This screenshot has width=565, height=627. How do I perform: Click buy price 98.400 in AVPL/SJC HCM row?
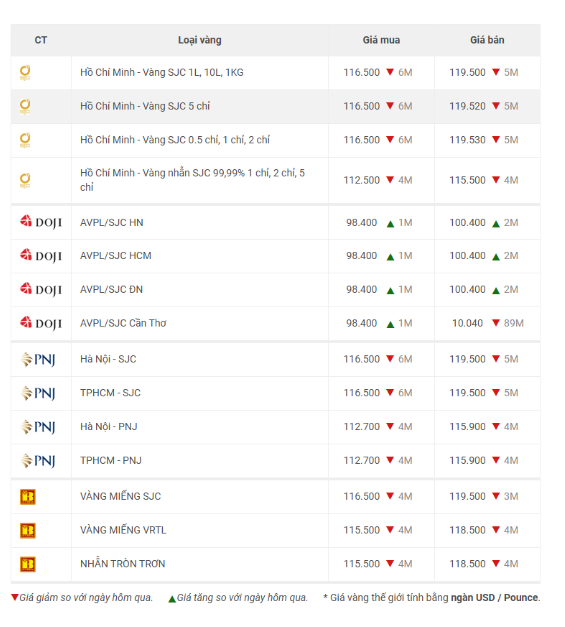[x=361, y=256]
